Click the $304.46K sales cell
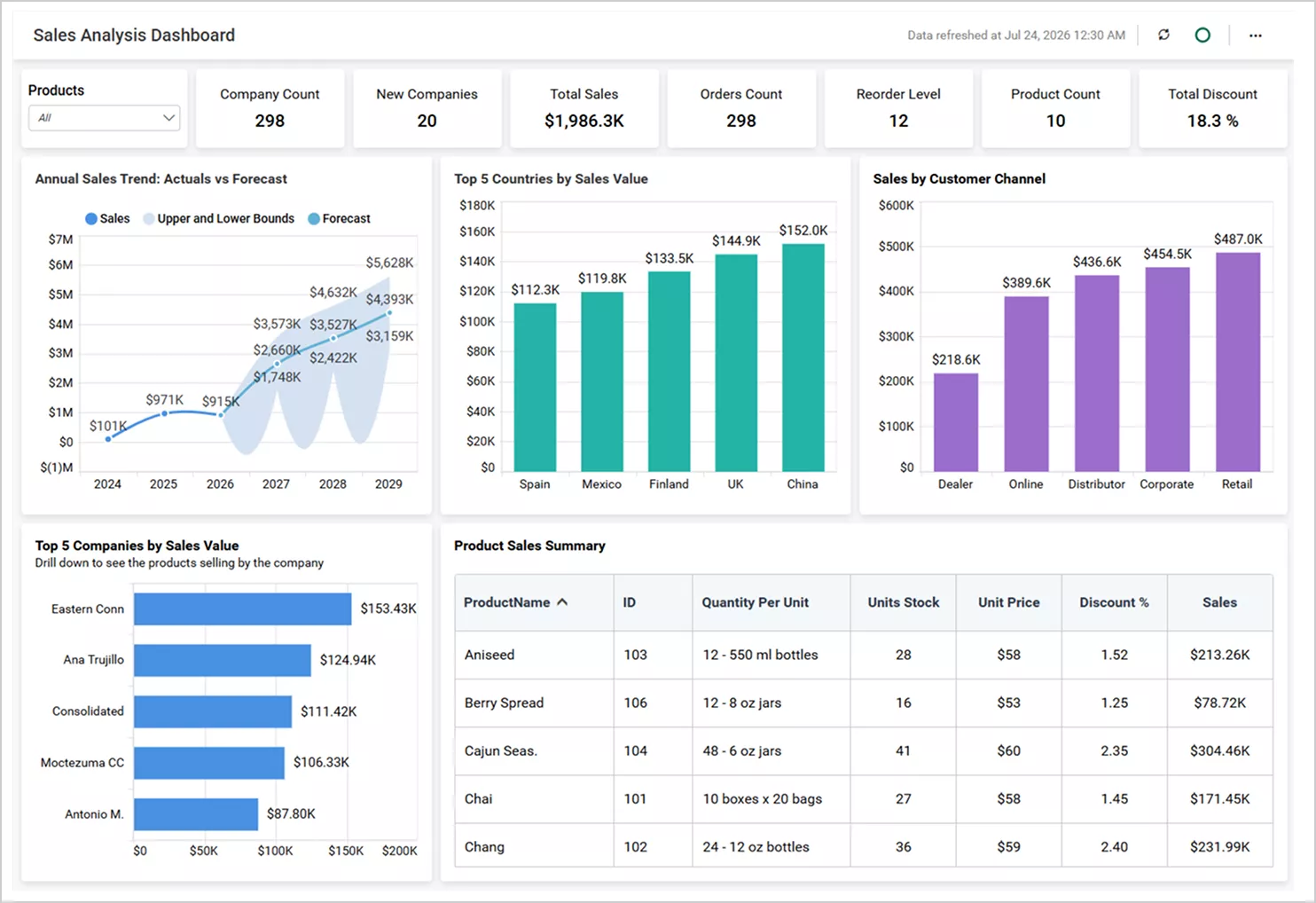The height and width of the screenshot is (903, 1316). [x=1219, y=750]
